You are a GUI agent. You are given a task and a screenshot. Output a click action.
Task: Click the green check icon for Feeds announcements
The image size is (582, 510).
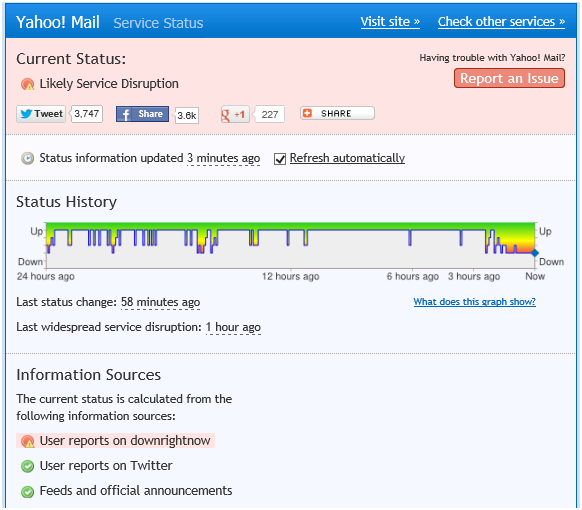[27, 491]
